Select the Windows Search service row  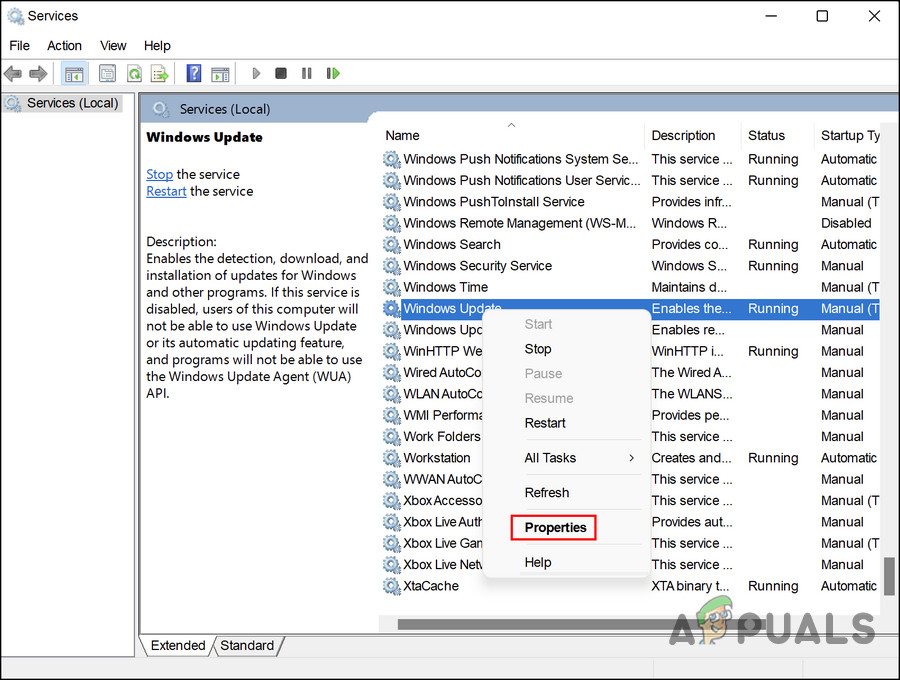[x=452, y=244]
